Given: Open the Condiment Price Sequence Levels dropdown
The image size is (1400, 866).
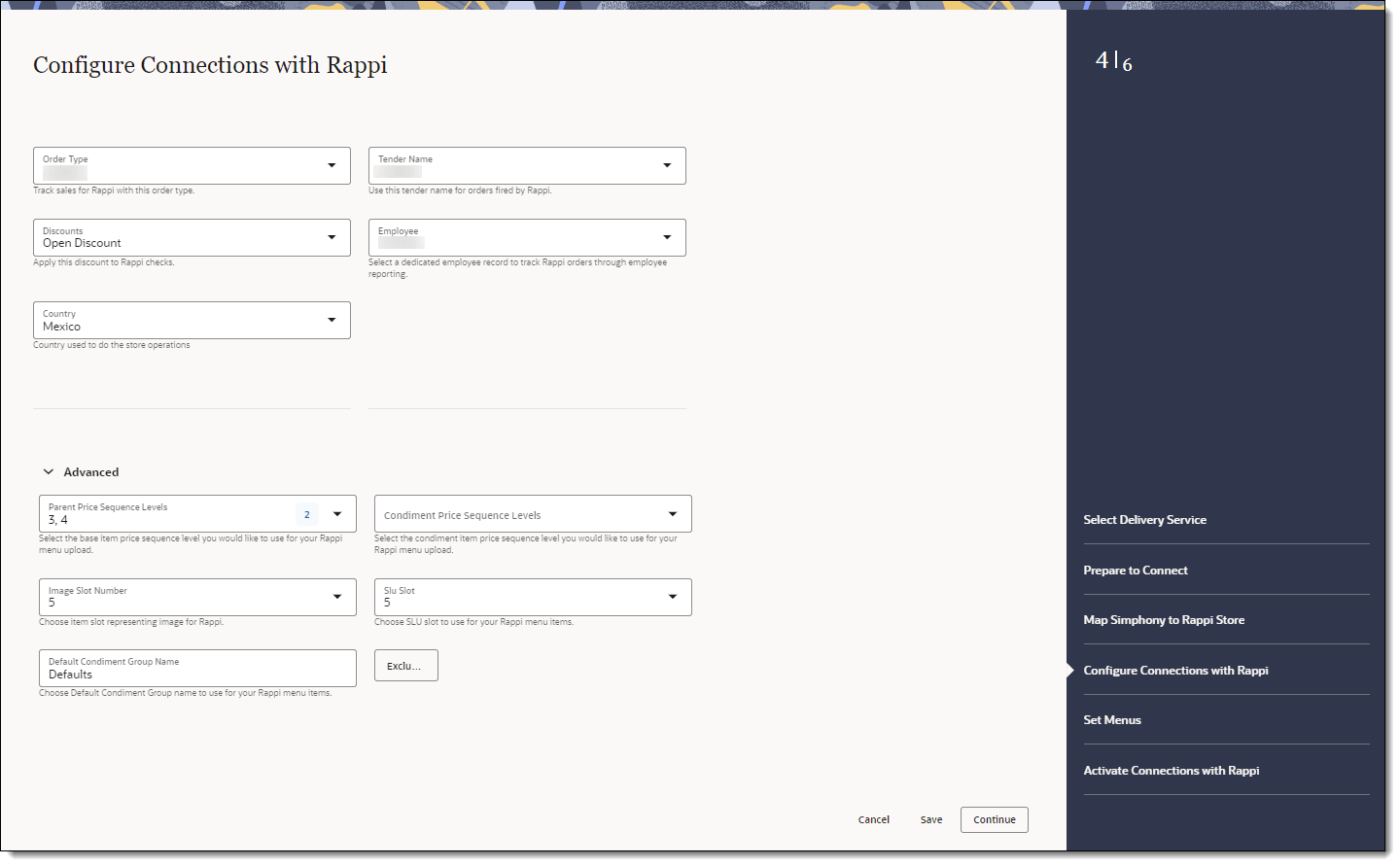Looking at the screenshot, I should pos(533,513).
